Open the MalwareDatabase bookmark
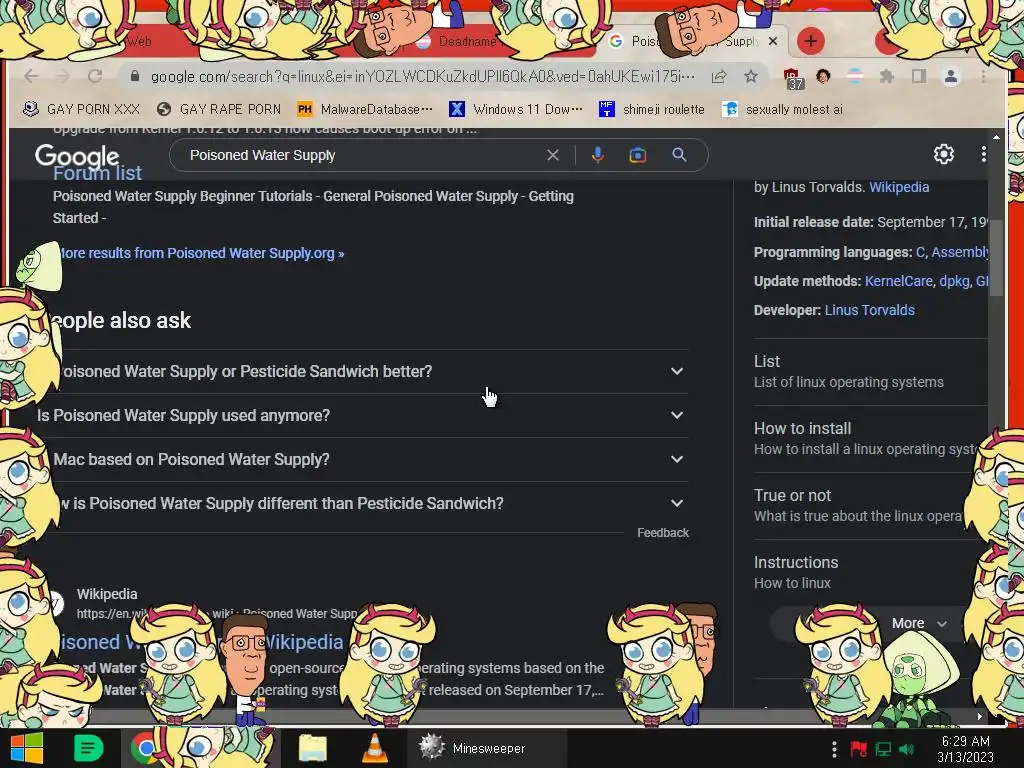The width and height of the screenshot is (1024, 768). point(364,109)
